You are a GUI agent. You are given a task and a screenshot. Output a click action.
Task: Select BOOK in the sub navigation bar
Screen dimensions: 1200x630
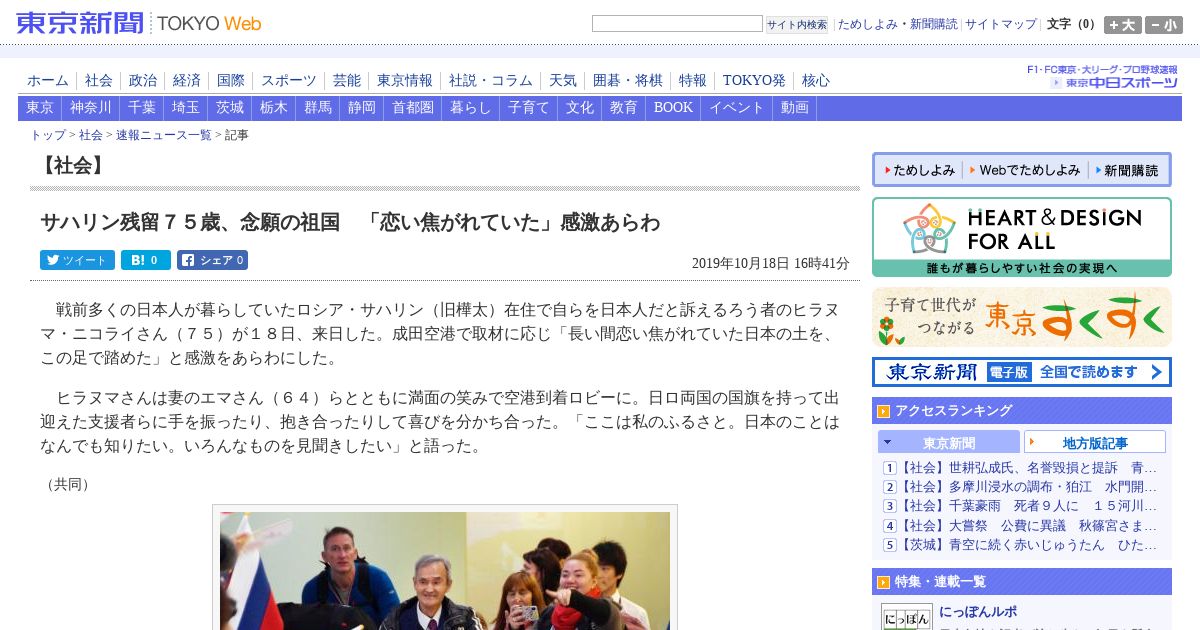674,108
